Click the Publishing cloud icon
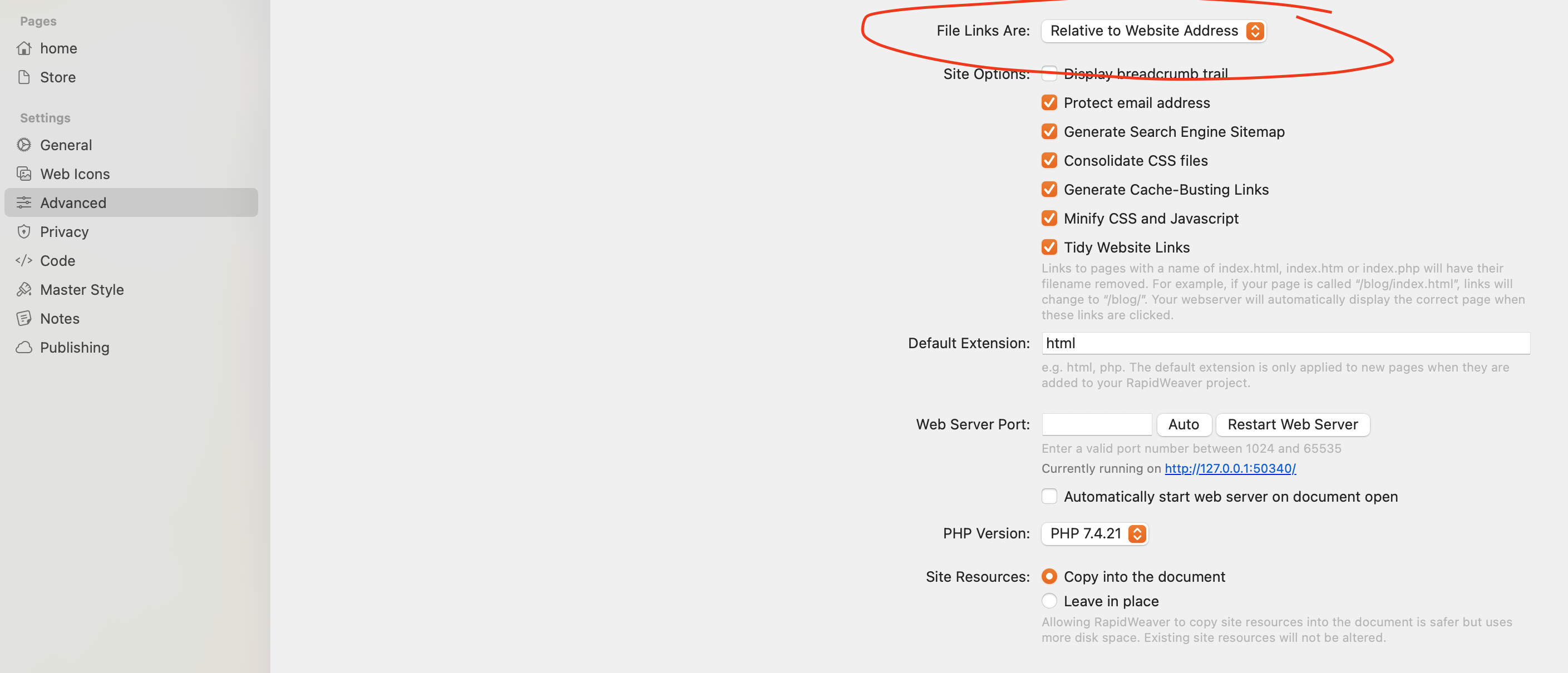The image size is (1568, 673). [x=24, y=348]
